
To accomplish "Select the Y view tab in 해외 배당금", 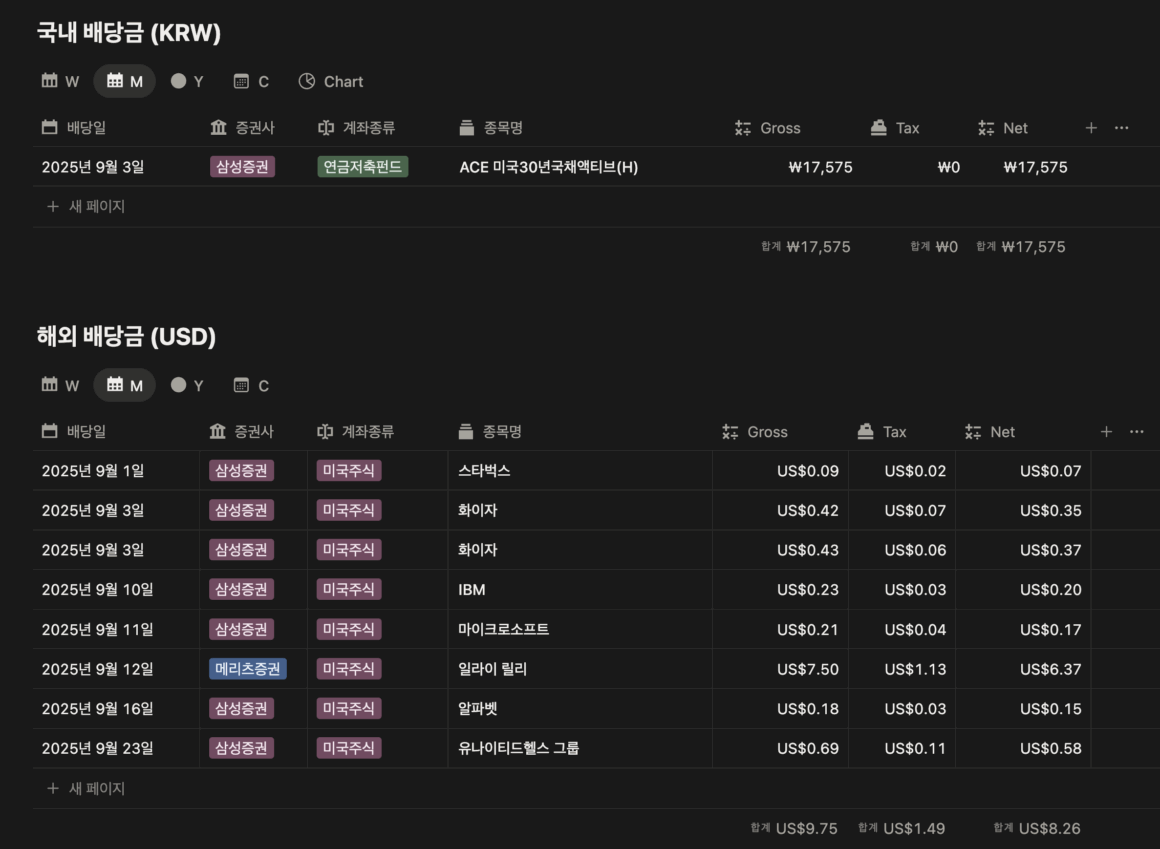I will (x=187, y=386).
